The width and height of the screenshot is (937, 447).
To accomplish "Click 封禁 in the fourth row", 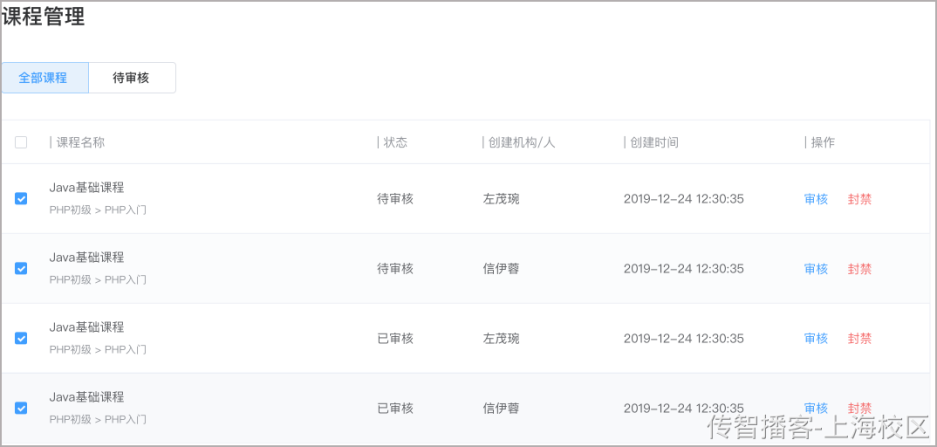I will [x=859, y=409].
